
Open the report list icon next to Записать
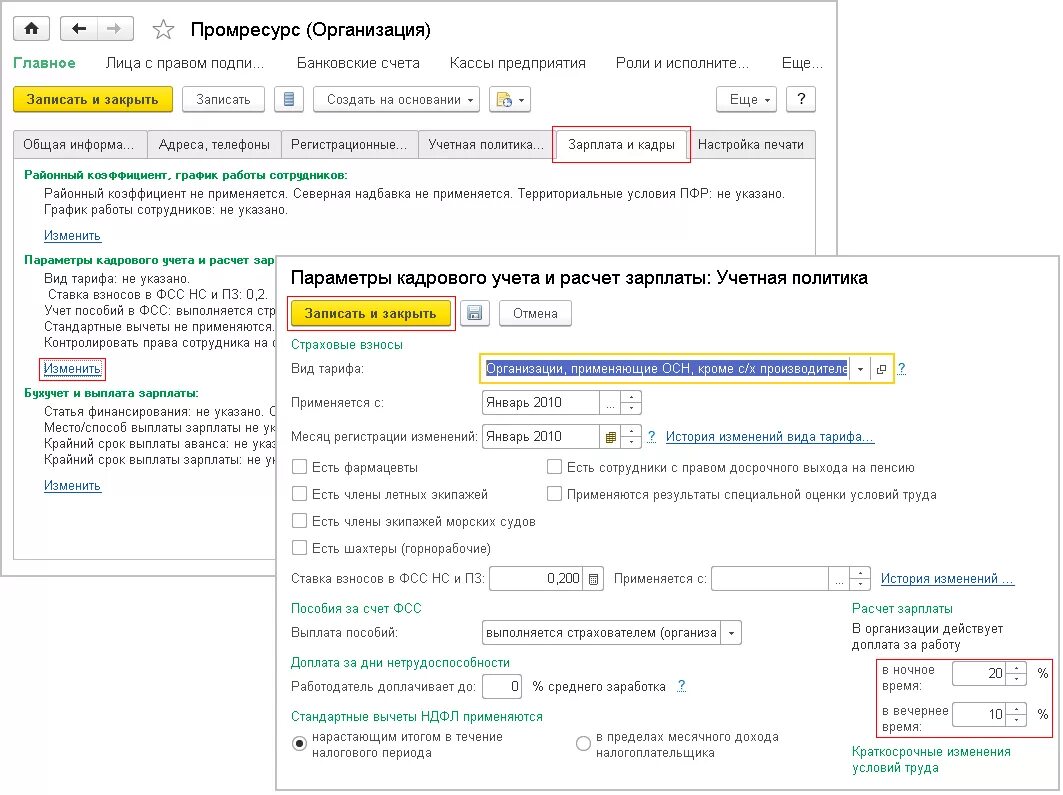click(289, 100)
